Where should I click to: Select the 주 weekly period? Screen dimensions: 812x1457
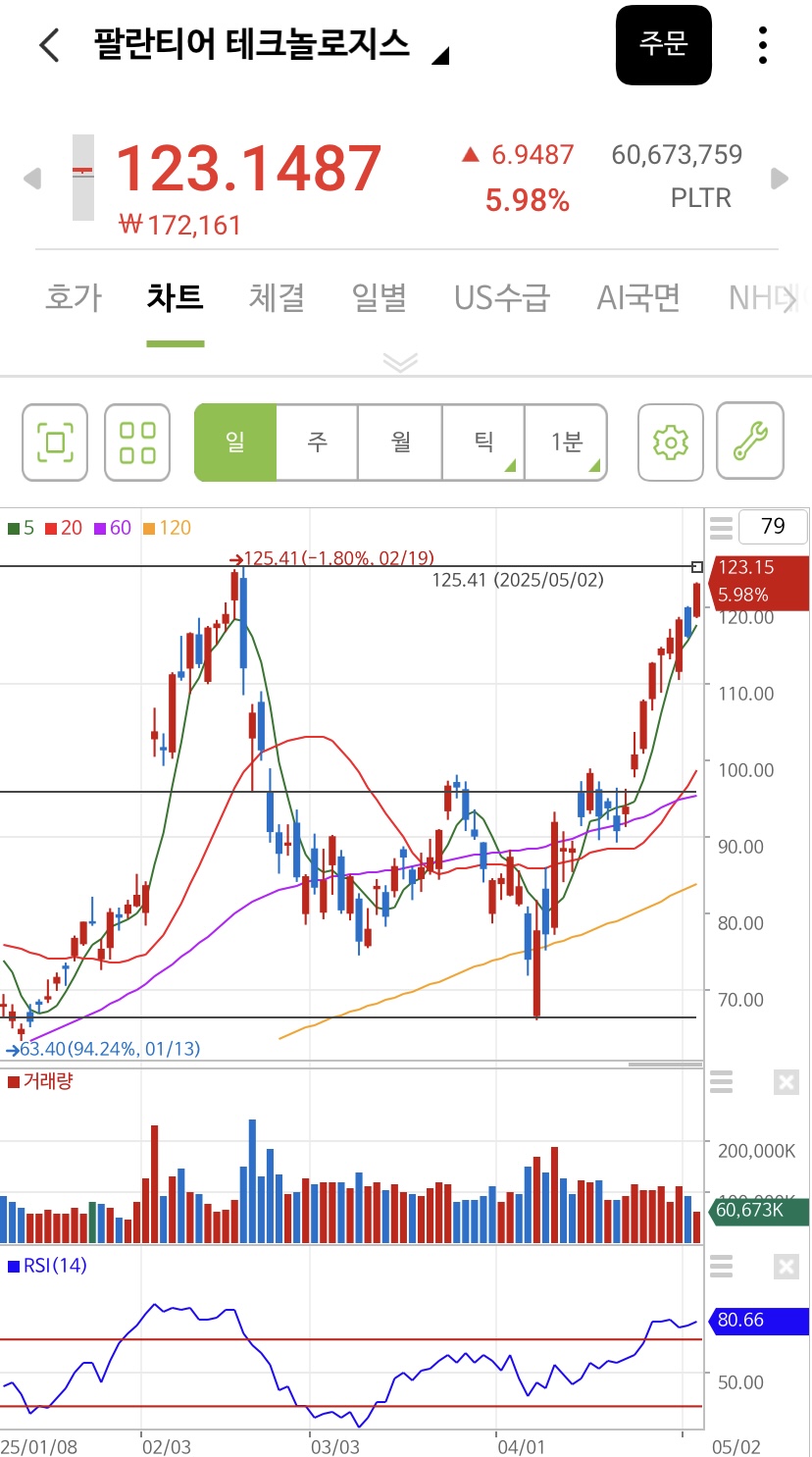coord(318,442)
